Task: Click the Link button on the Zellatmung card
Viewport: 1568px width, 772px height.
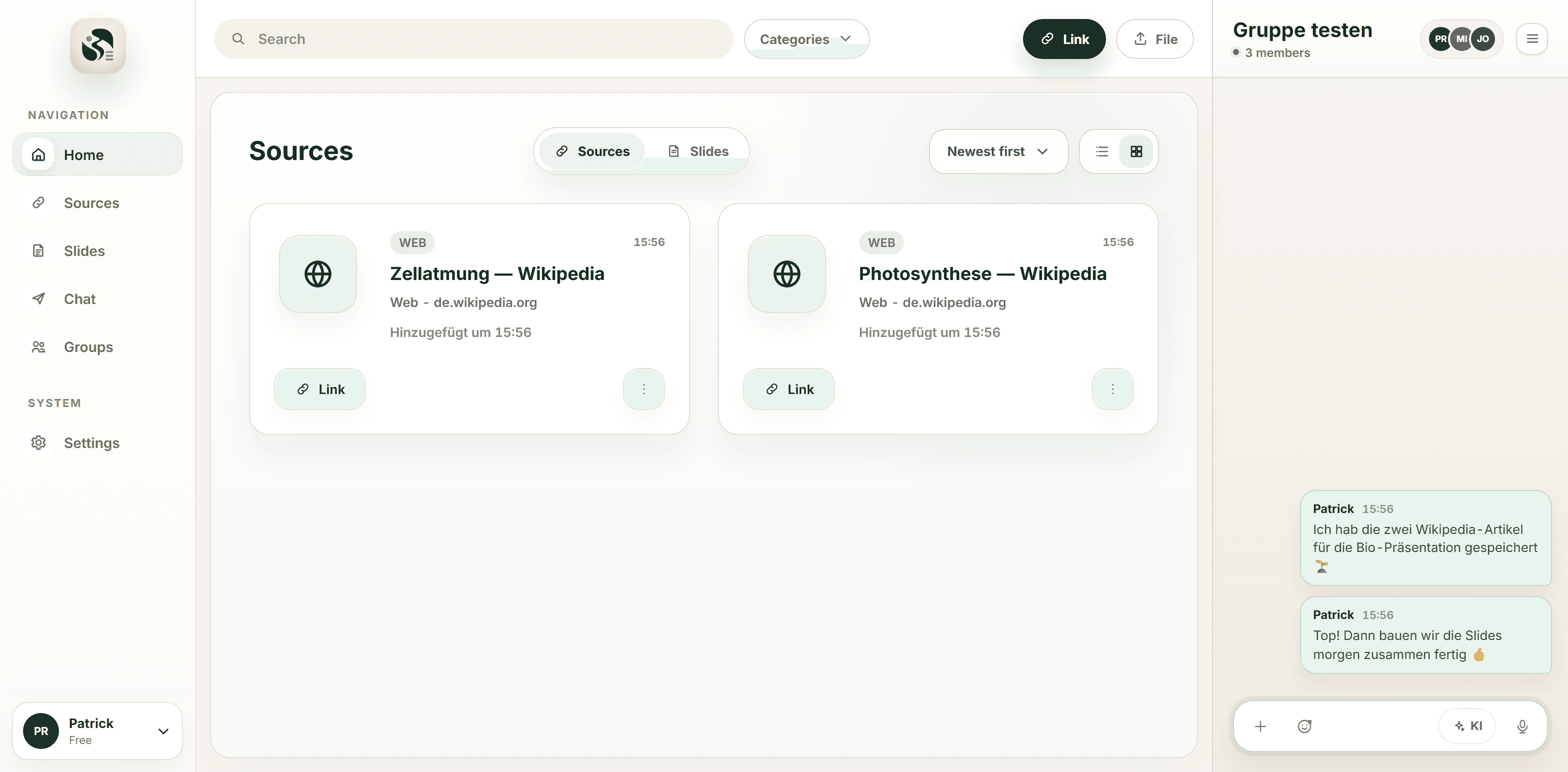Action: (320, 389)
